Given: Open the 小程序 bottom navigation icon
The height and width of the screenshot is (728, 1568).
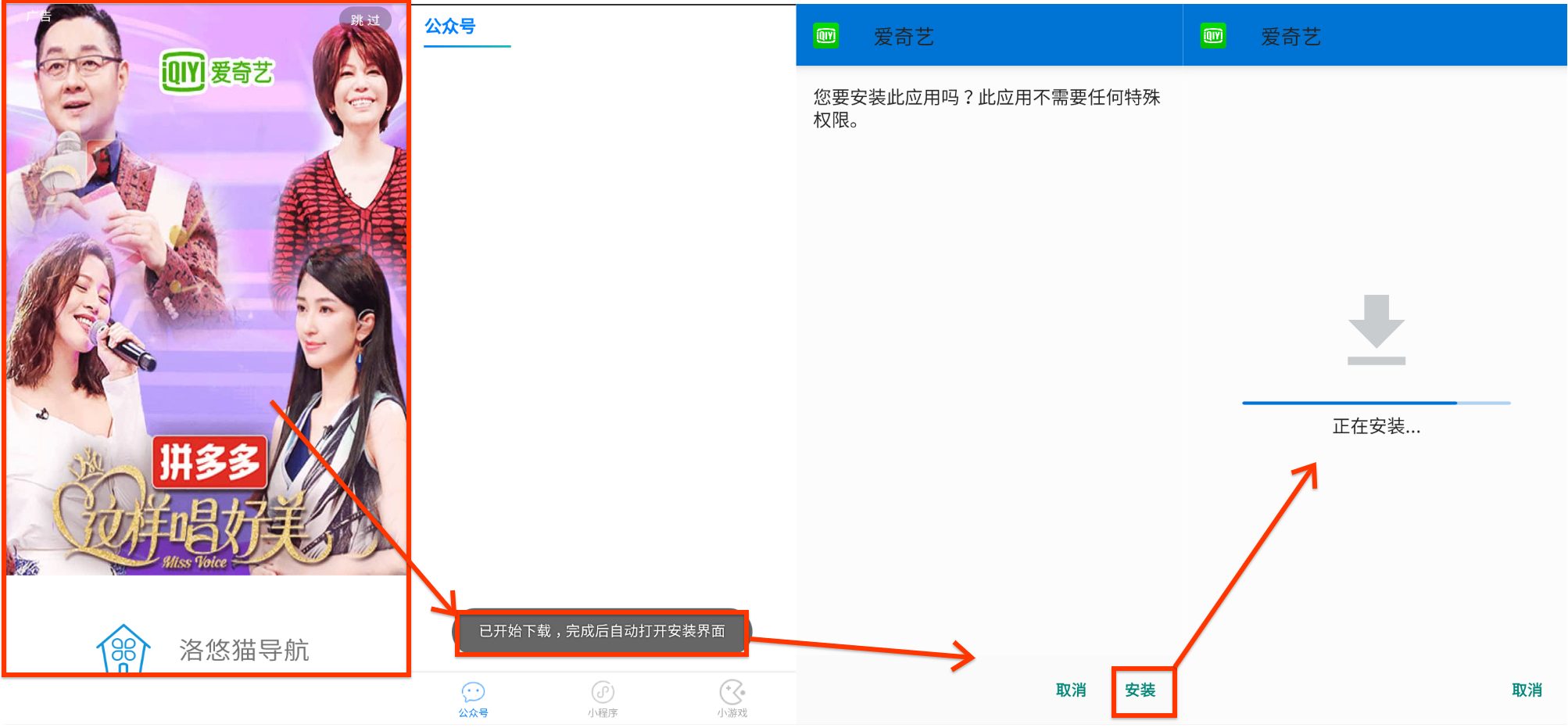Looking at the screenshot, I should tap(603, 698).
